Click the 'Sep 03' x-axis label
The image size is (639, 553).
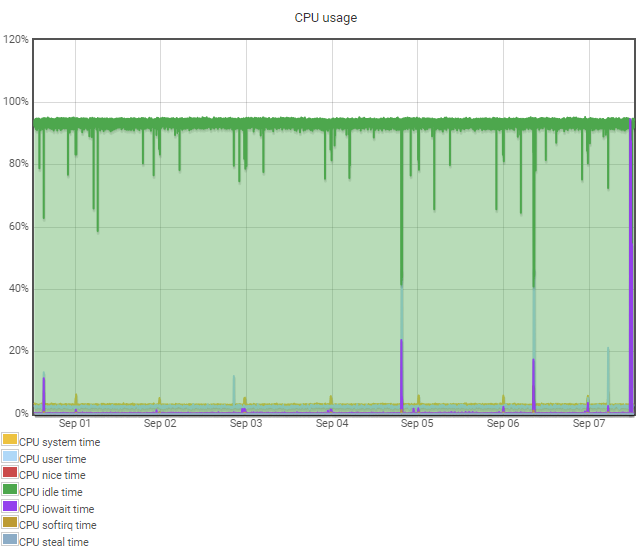click(246, 423)
